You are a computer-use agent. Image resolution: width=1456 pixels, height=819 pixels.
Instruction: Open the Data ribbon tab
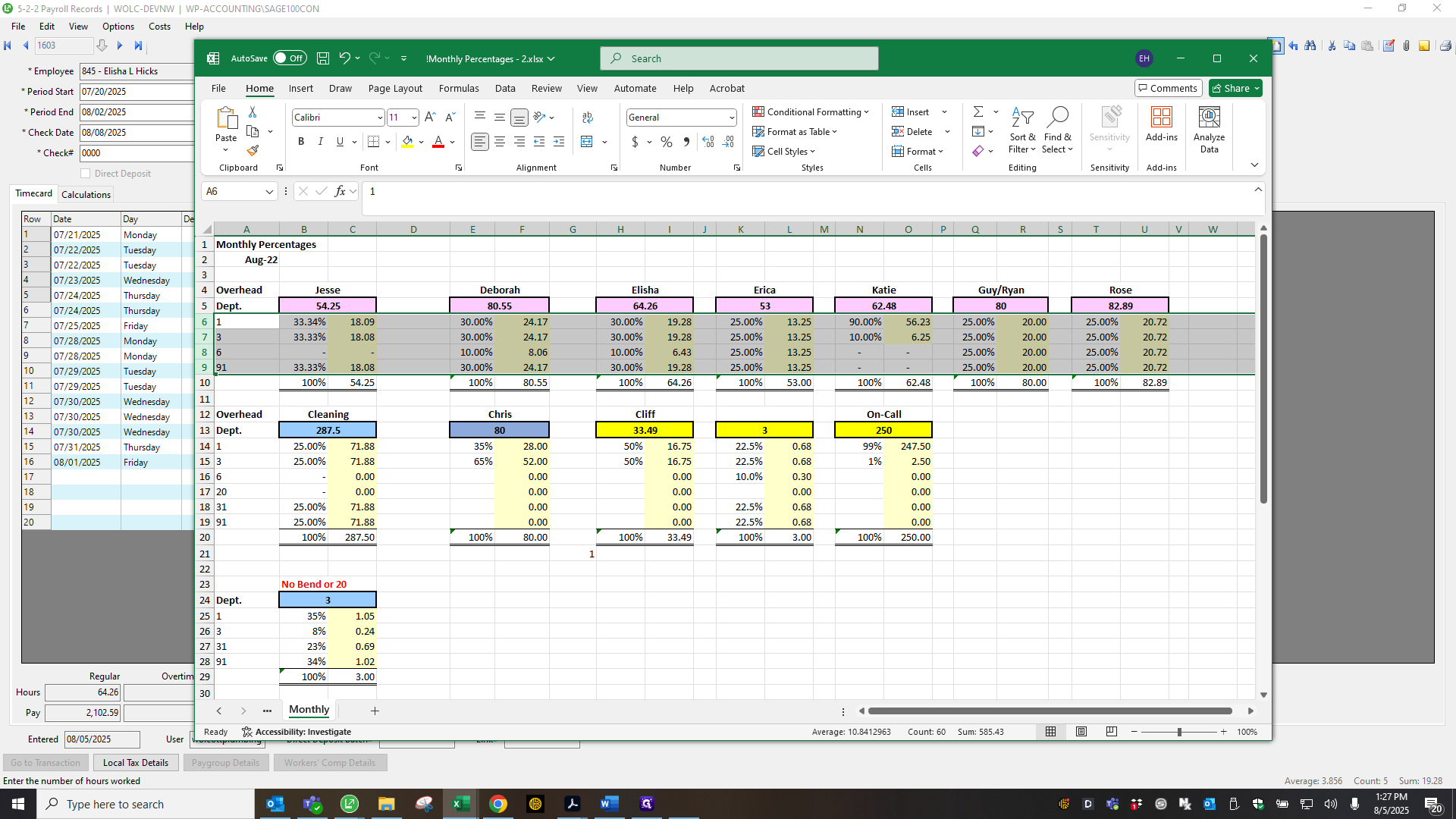pos(505,88)
